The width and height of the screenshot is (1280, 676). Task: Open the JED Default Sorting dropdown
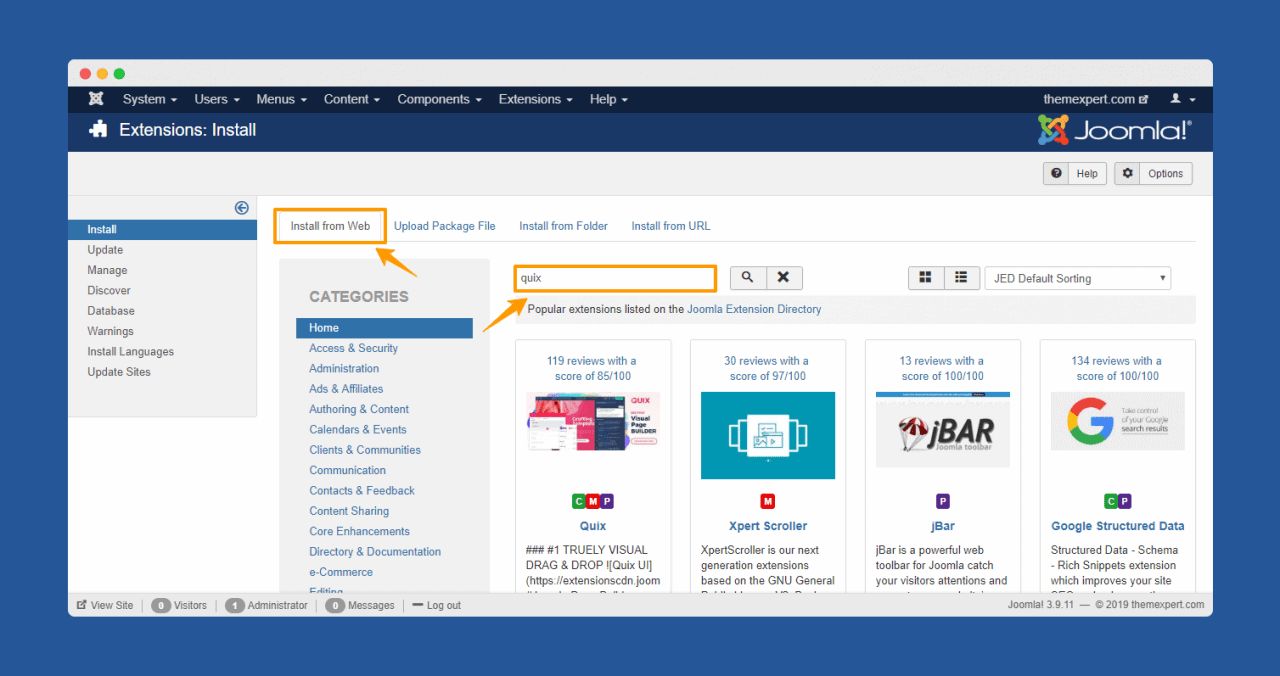1078,278
